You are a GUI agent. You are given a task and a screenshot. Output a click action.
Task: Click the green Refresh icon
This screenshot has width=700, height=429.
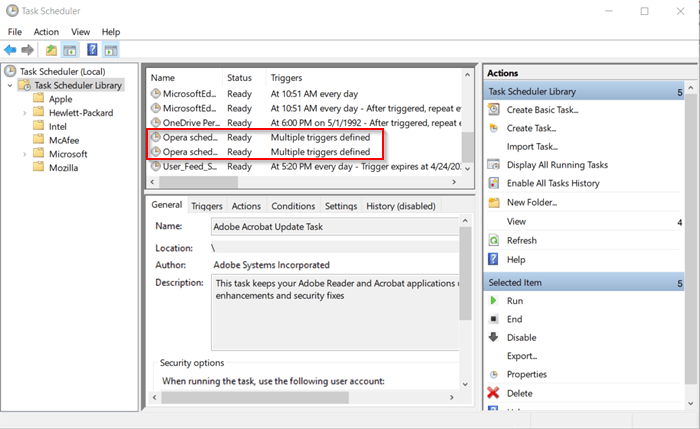click(494, 240)
